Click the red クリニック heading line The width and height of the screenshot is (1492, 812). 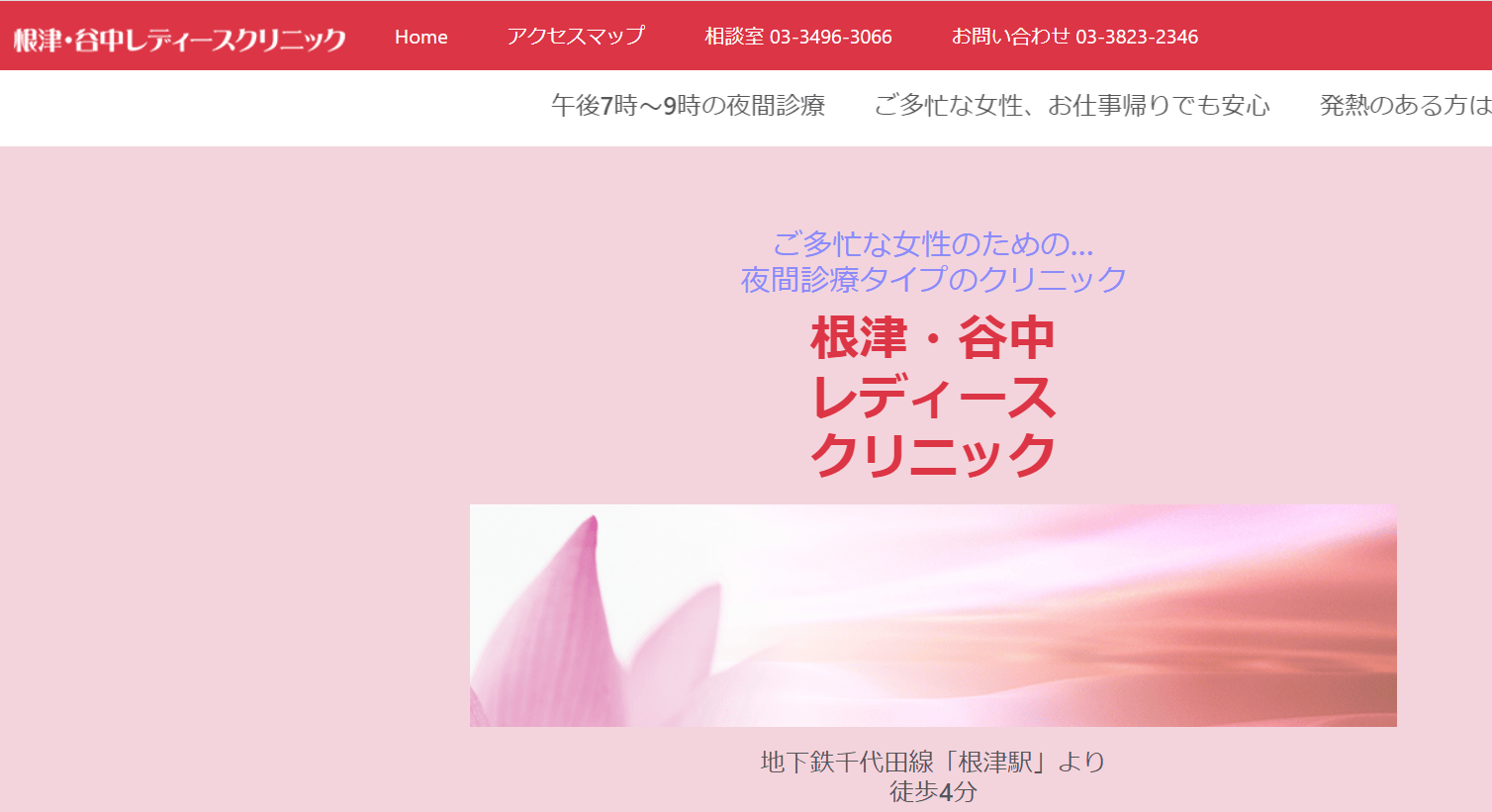point(933,455)
